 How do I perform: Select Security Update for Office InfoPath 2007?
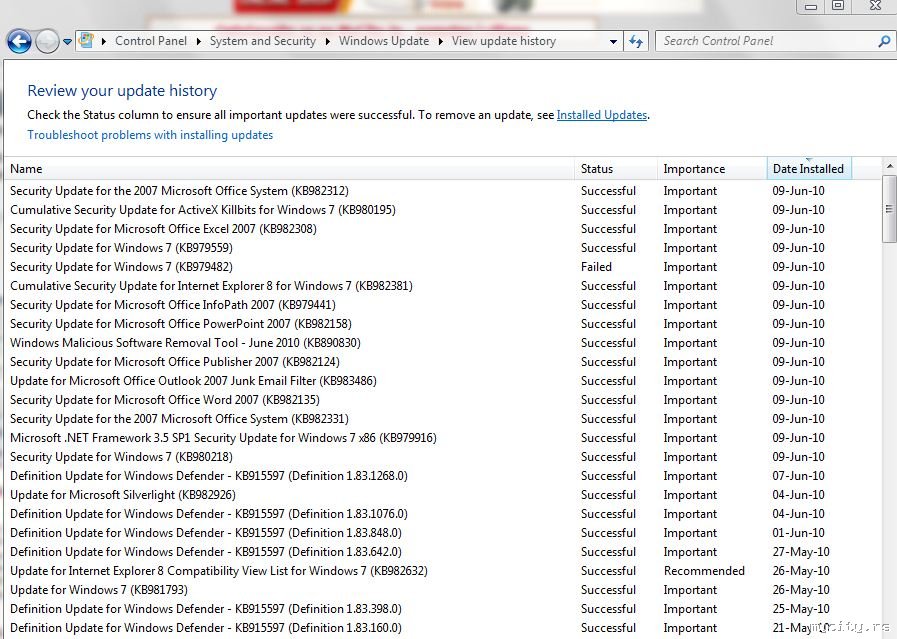point(443,305)
